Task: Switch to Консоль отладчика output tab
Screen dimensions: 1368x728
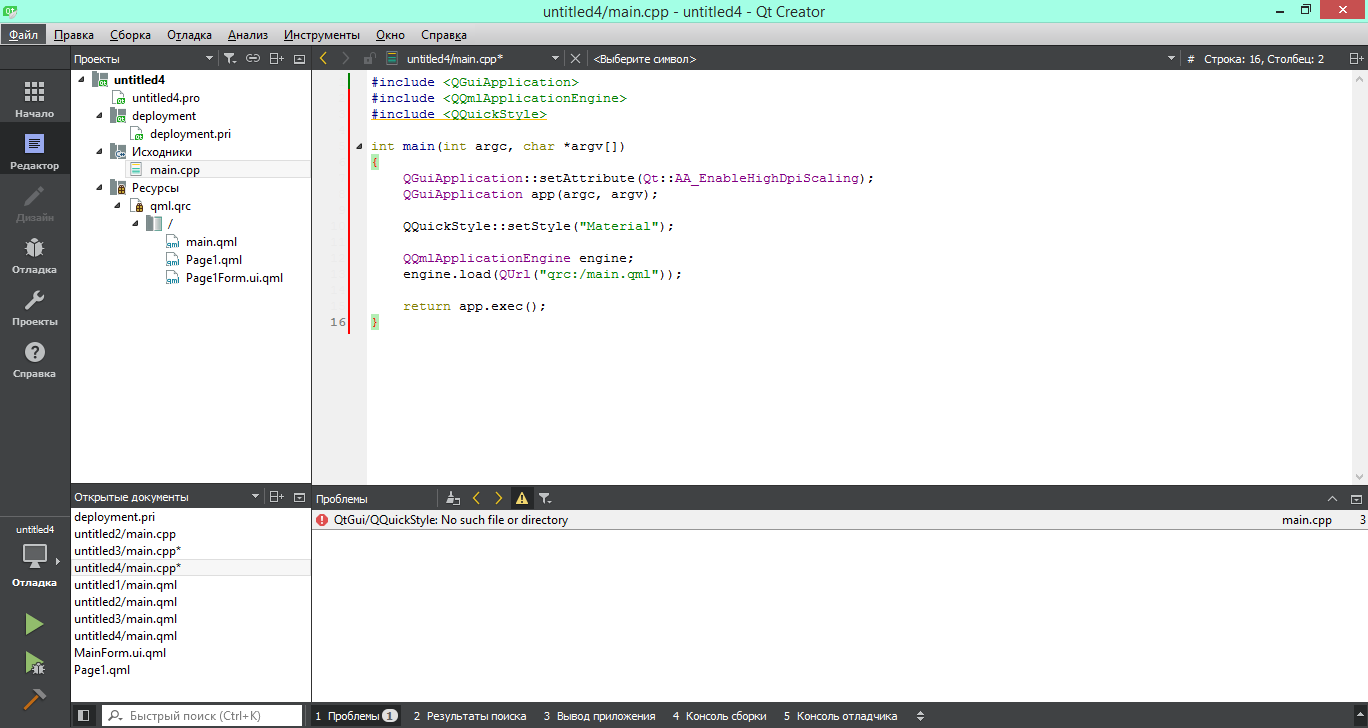Action: point(840,716)
